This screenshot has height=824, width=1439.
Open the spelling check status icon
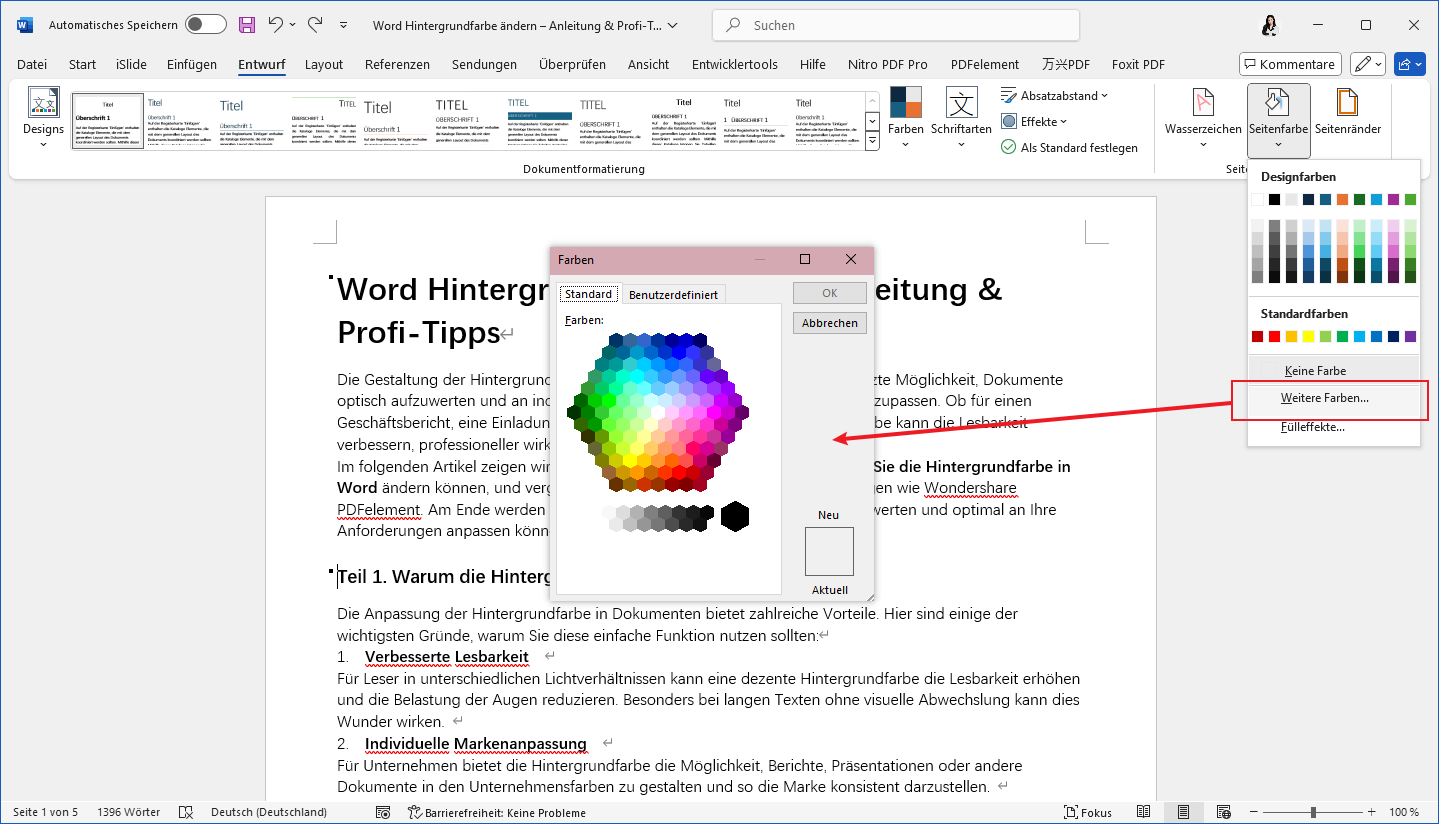click(x=185, y=812)
